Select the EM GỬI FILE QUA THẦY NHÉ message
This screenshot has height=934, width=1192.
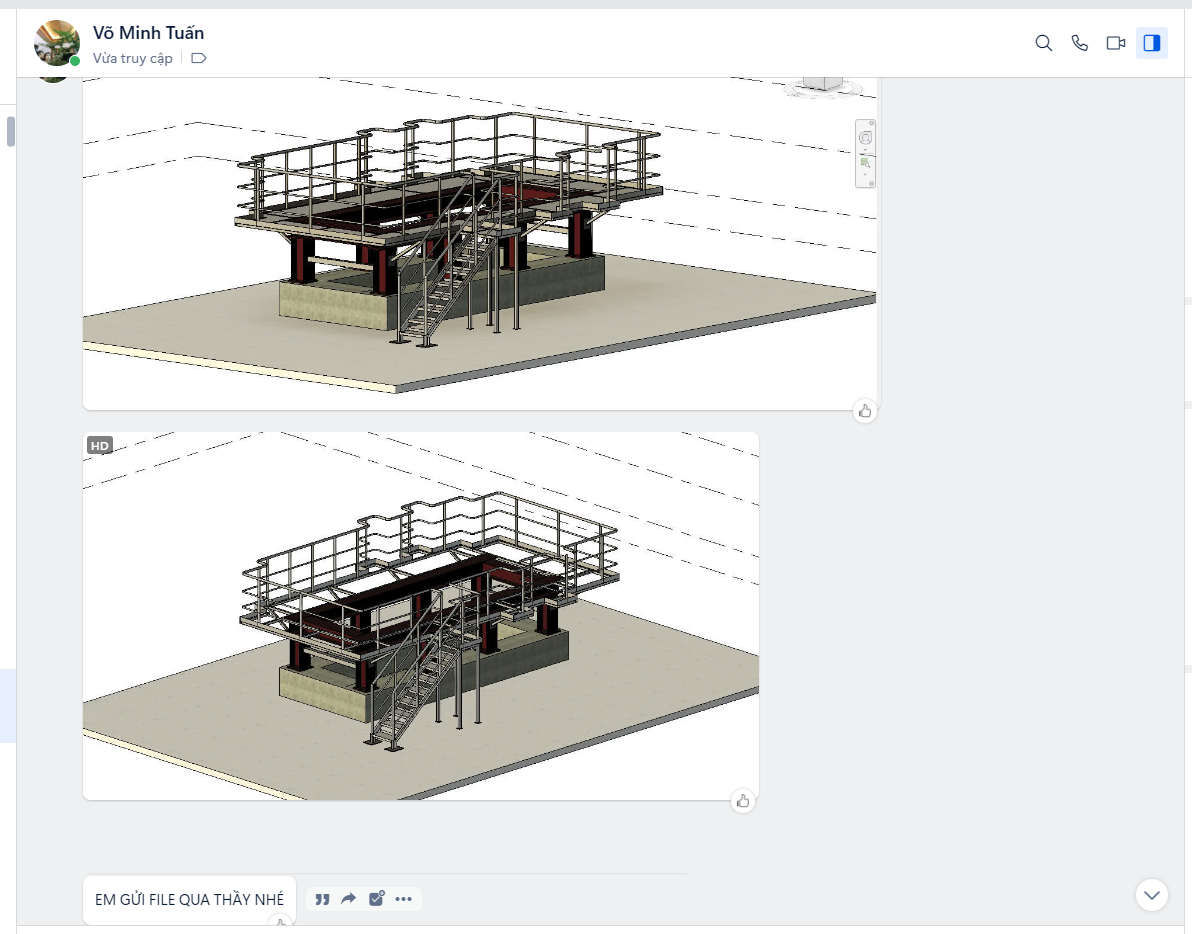[189, 899]
